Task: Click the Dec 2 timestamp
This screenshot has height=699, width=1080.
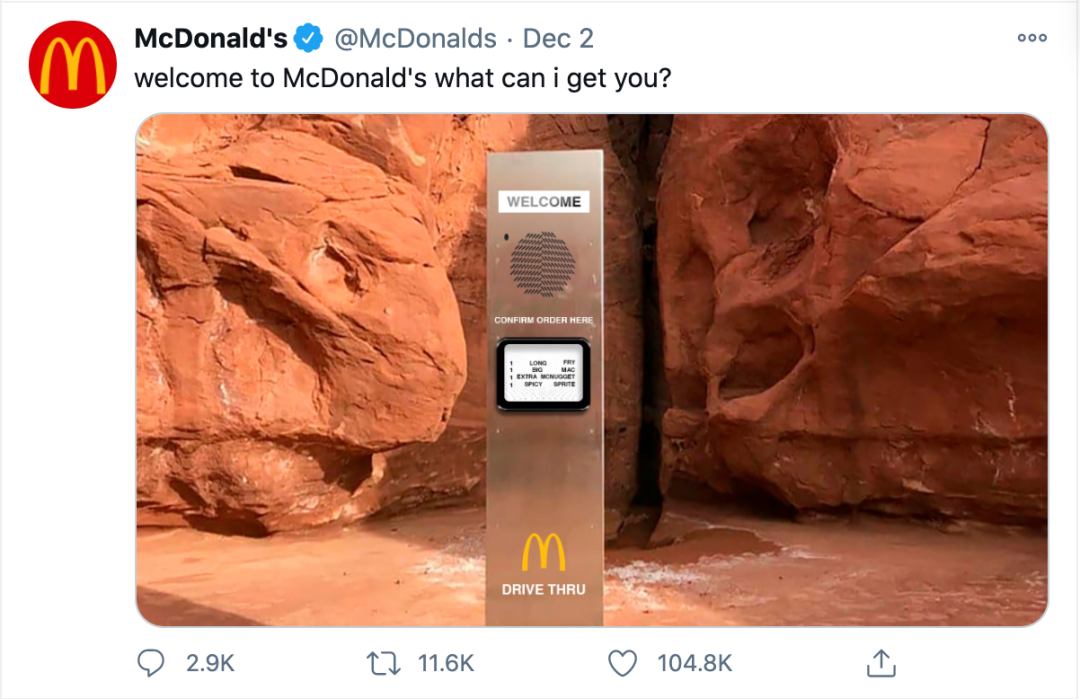Action: (558, 39)
